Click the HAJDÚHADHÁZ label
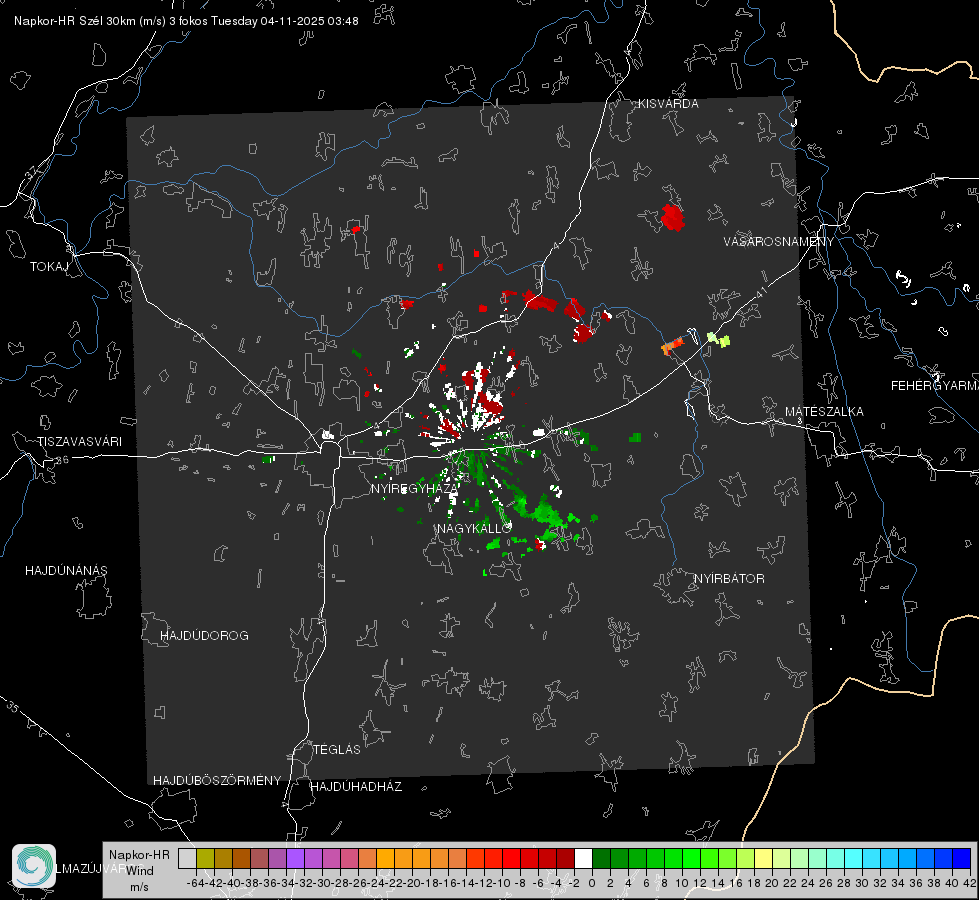 click(356, 787)
